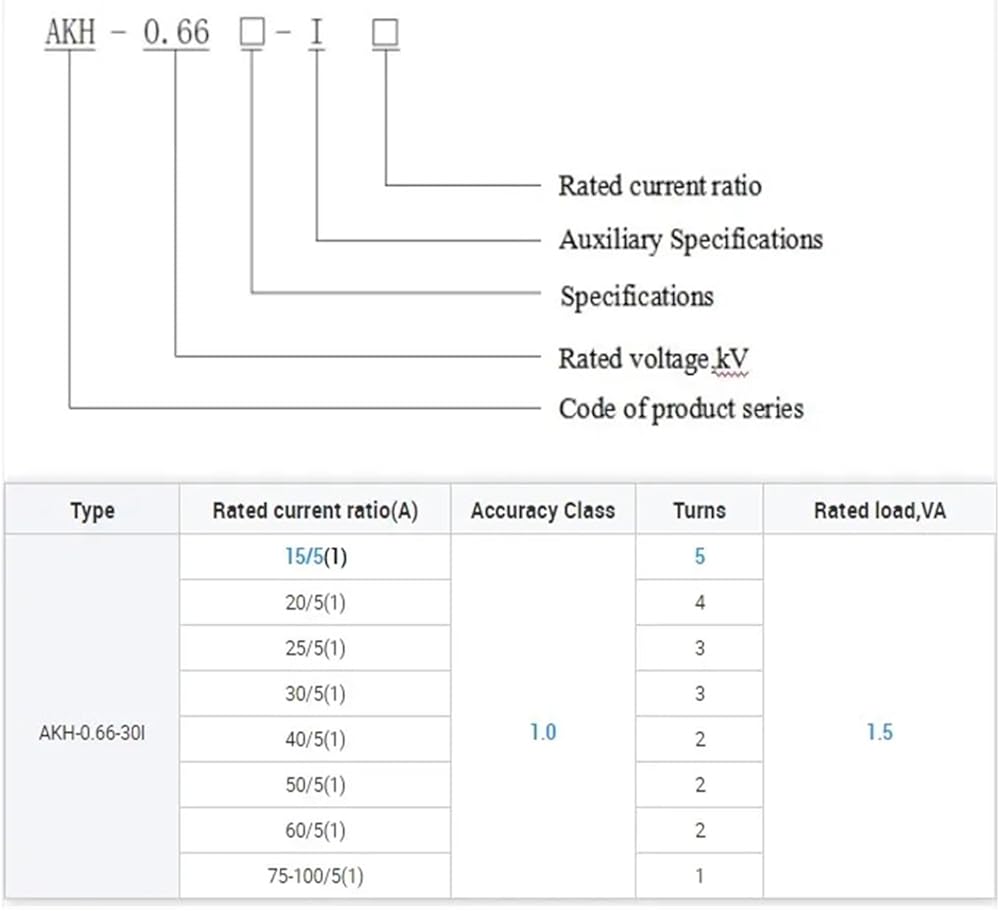The image size is (1000, 911).
Task: Click the 40/5(1) current ratio cell
Action: tap(315, 740)
